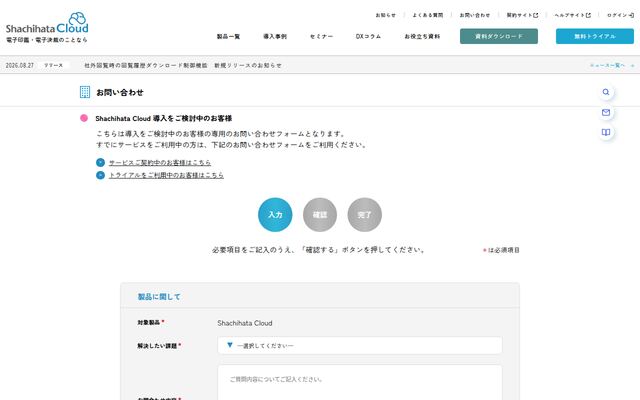
Task: Click the リリース tag in news bar
Action: (x=53, y=65)
